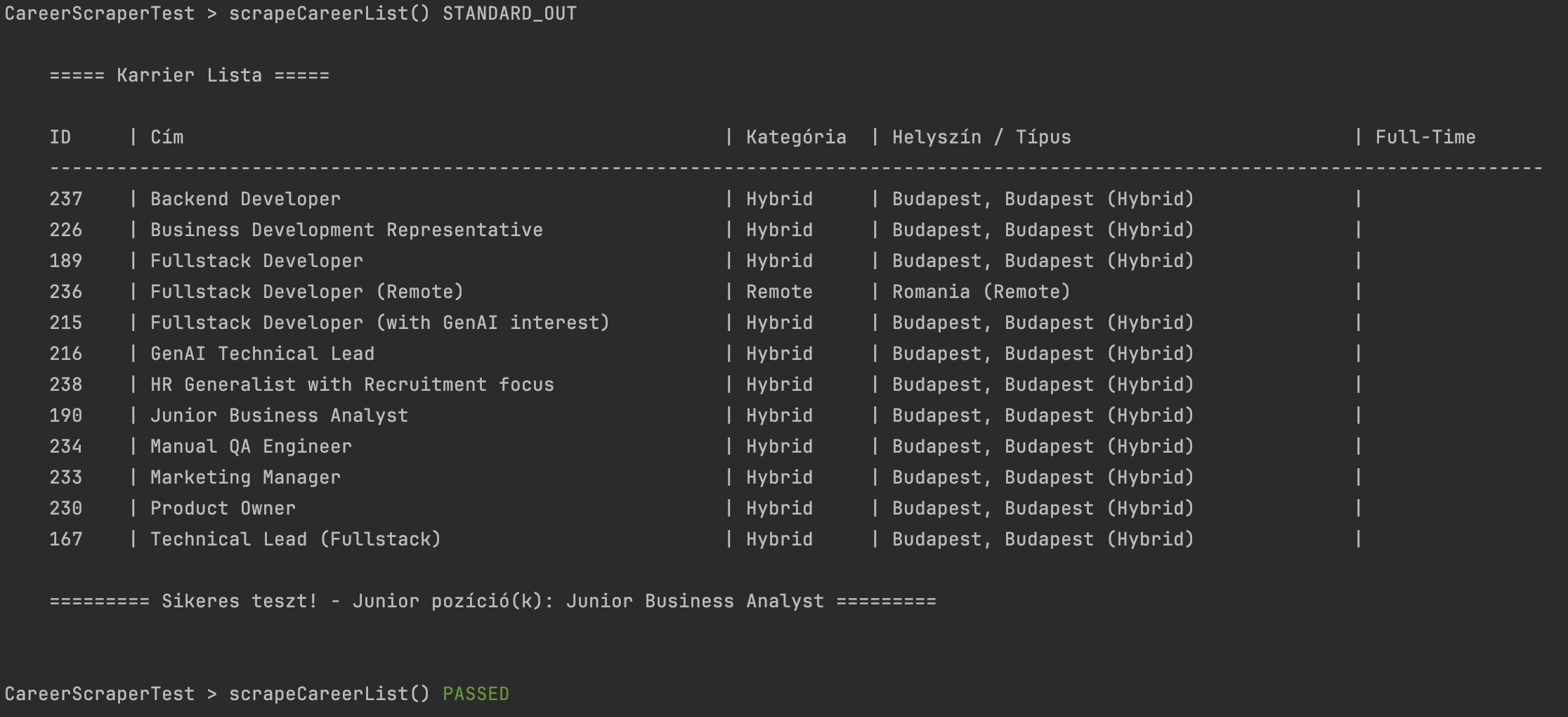1568x717 pixels.
Task: Click the "Backend Developer" title text
Action: pos(245,199)
